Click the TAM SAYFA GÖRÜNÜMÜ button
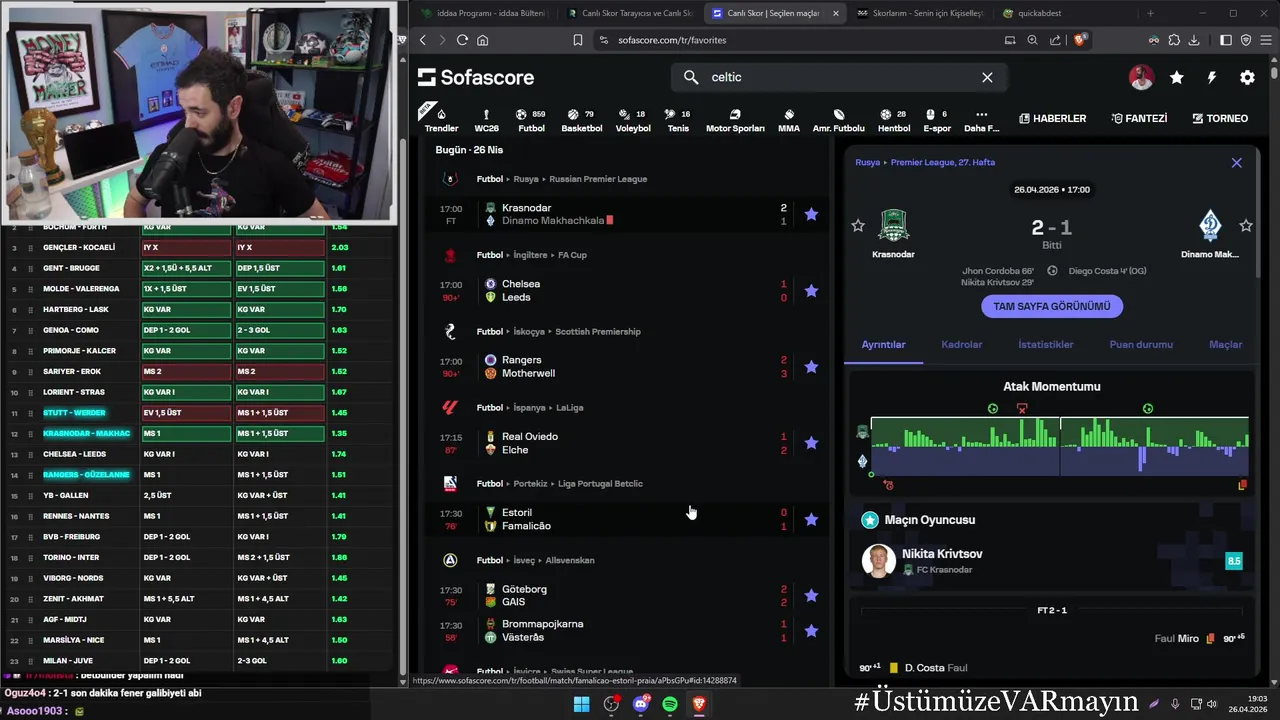Viewport: 1280px width, 720px height. coord(1052,306)
